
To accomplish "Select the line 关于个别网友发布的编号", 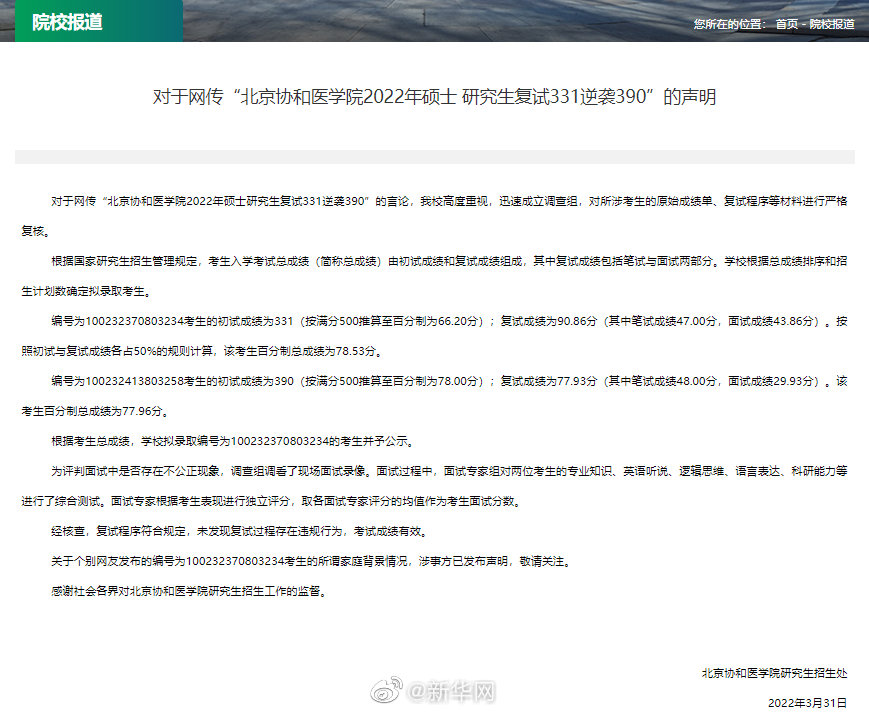I will (x=311, y=561).
